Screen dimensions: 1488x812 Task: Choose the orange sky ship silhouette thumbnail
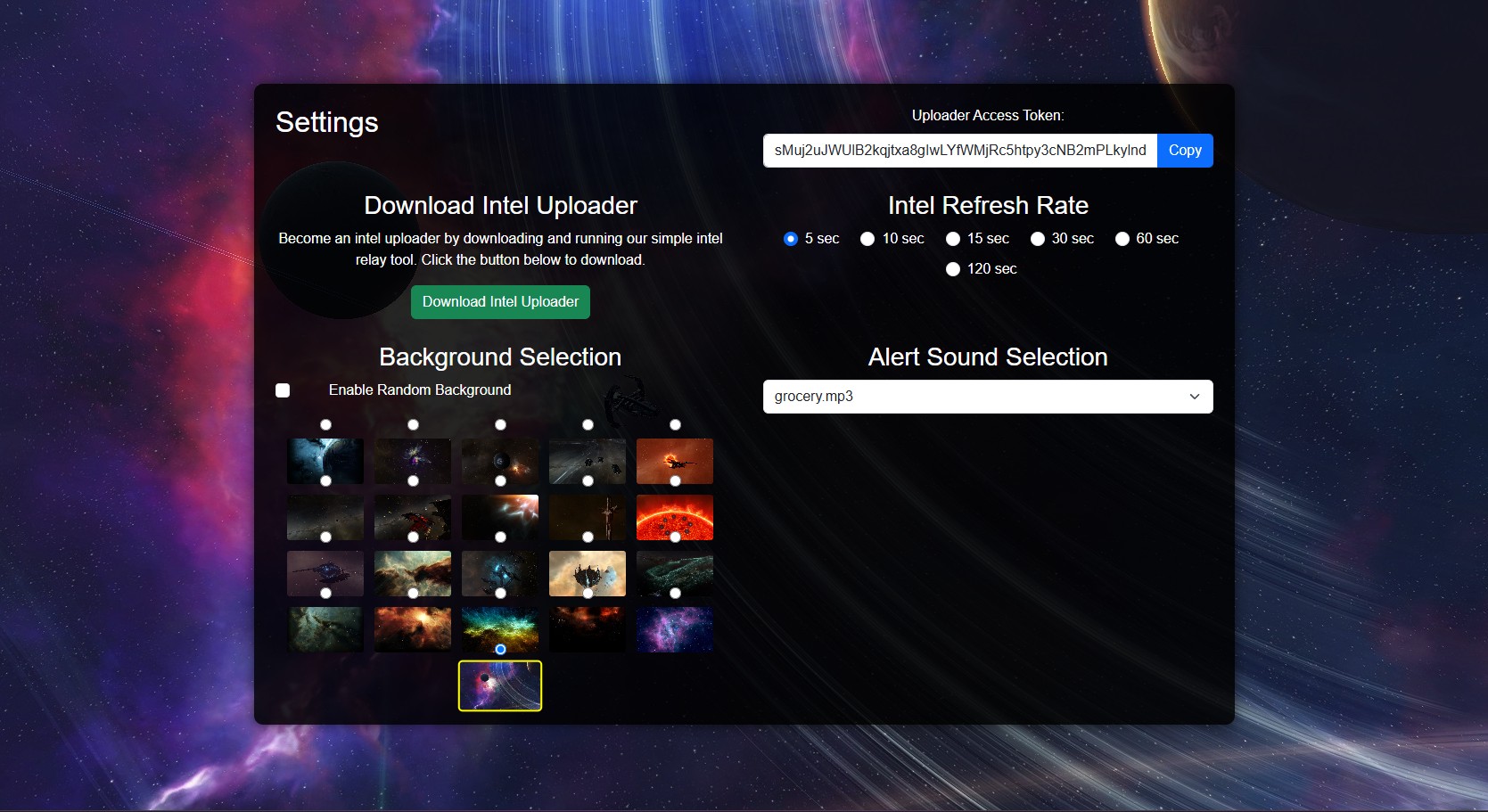pos(675,461)
